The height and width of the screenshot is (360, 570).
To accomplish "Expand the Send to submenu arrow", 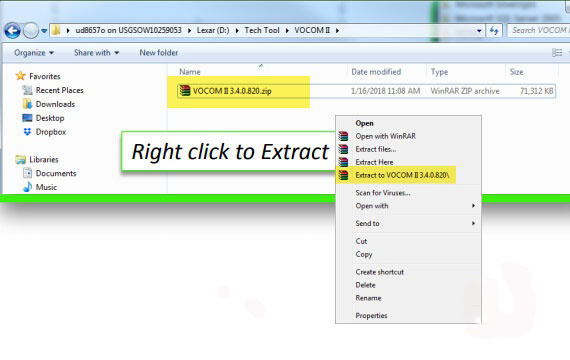I will coord(473,223).
